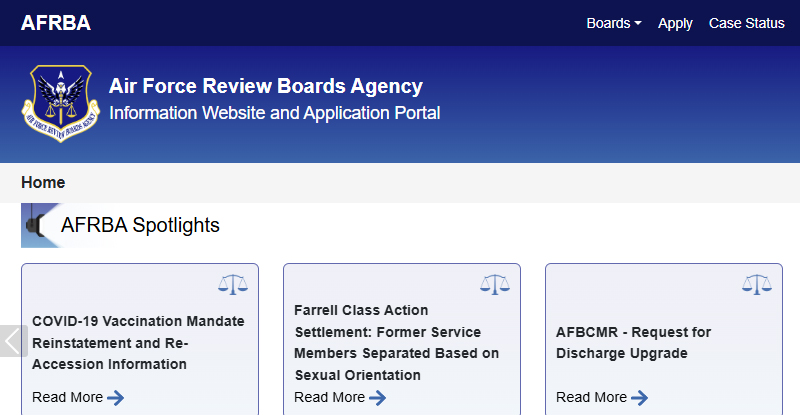Click the left carousel chevron to go previous

(12, 341)
